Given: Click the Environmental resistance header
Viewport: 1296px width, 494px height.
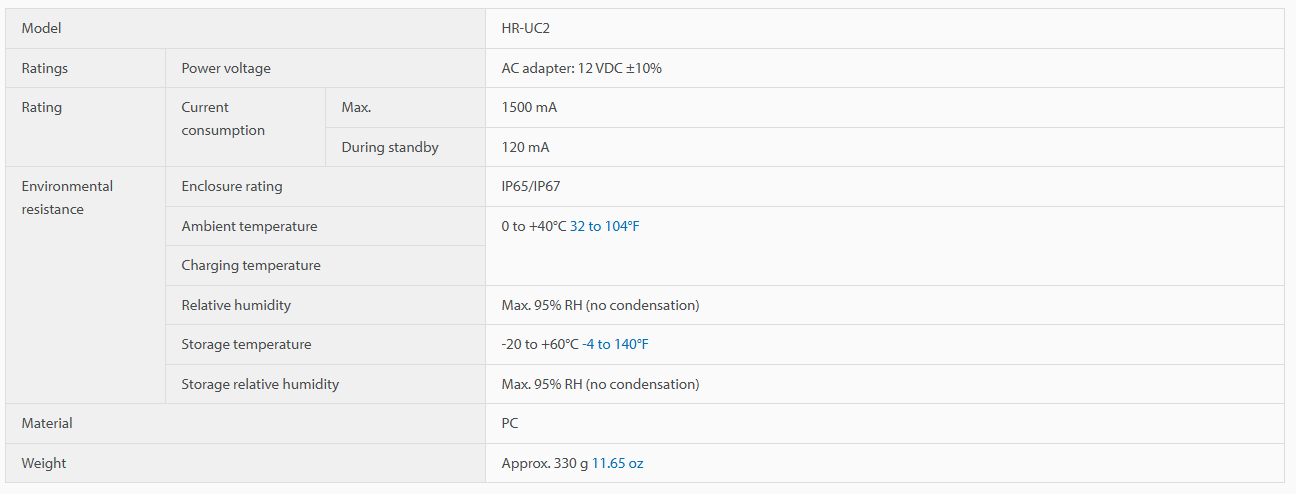Looking at the screenshot, I should click(67, 198).
